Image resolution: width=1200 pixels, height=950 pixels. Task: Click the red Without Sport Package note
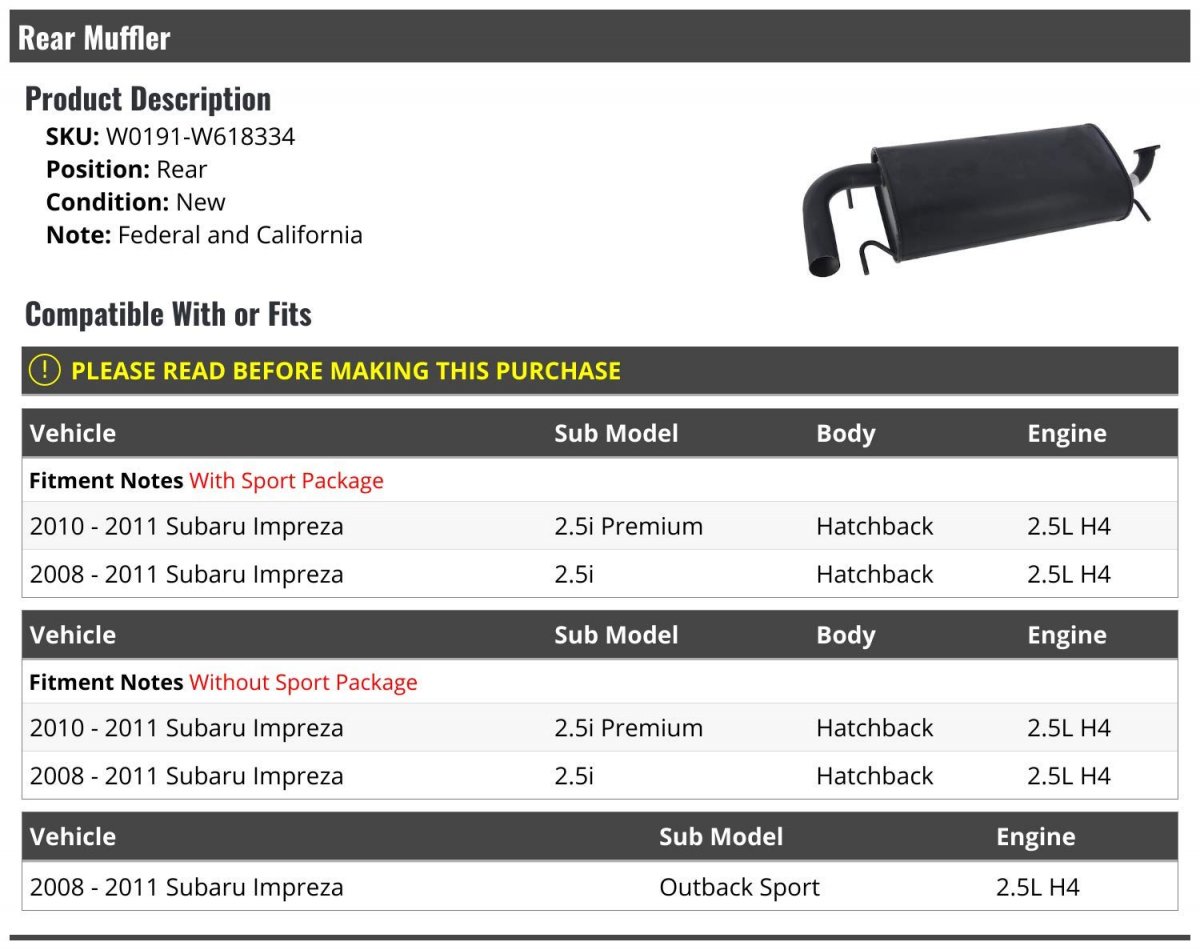coord(303,683)
